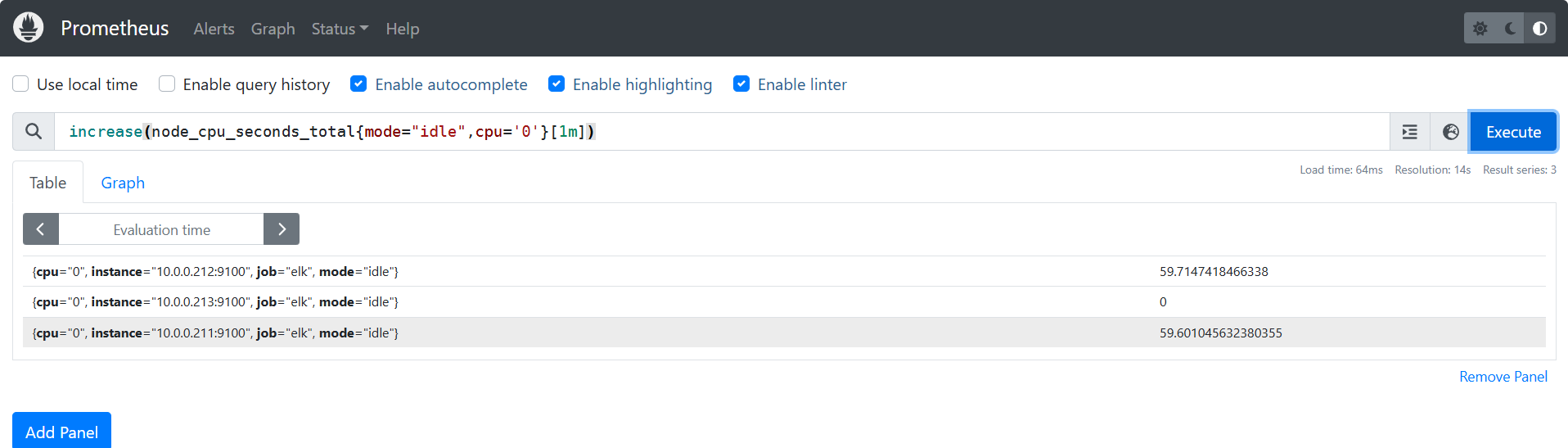Switch to dark theme moon icon
The height and width of the screenshot is (448, 1568).
pyautogui.click(x=1510, y=29)
